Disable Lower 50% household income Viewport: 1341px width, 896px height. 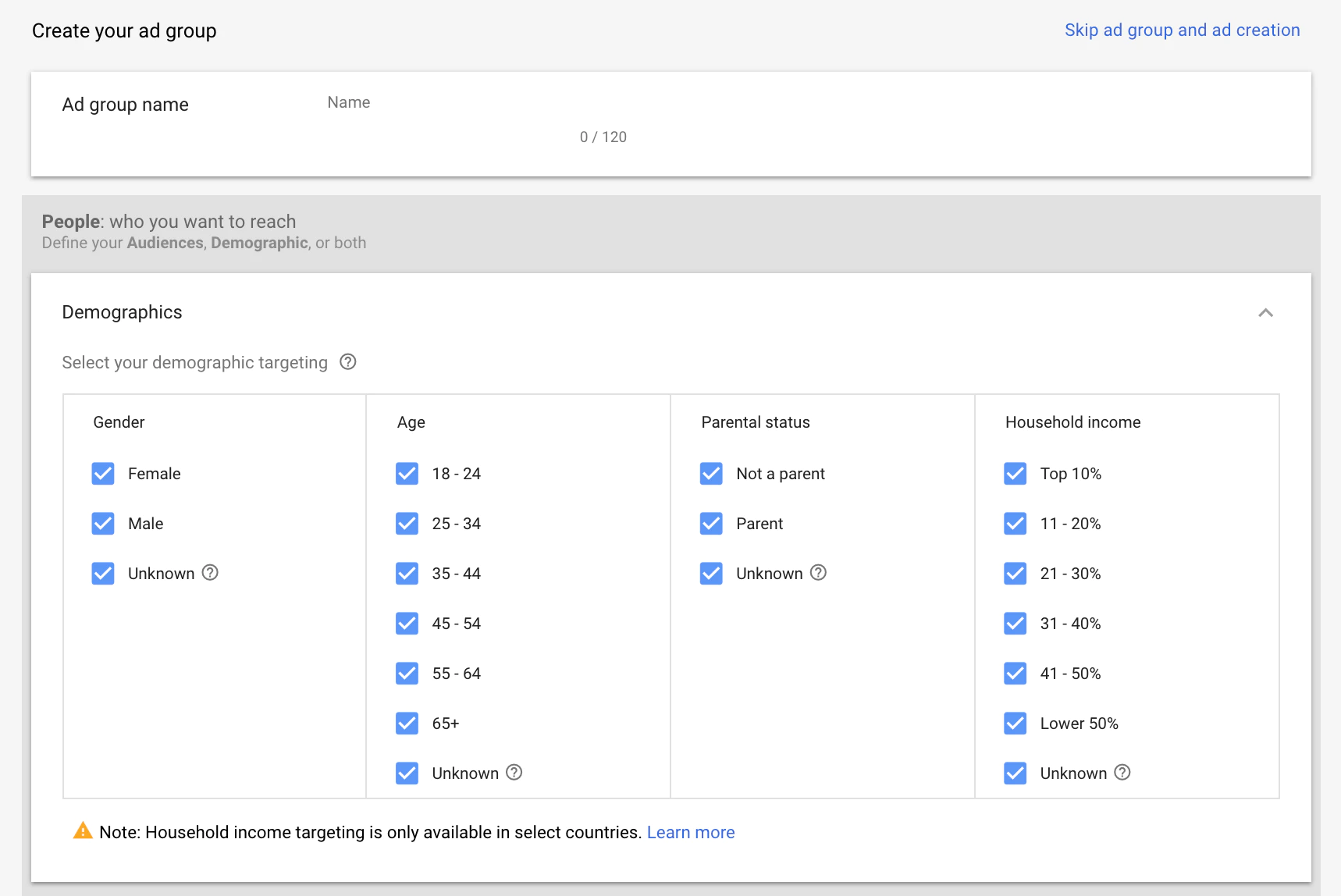[1015, 724]
